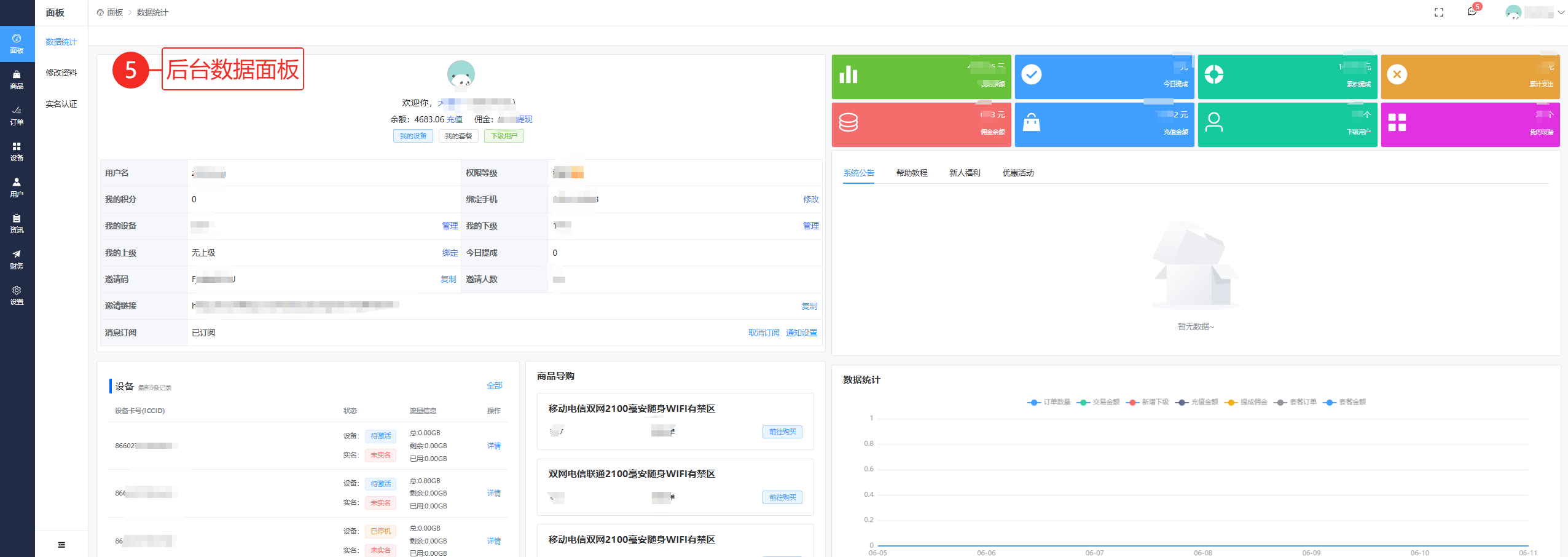1568x557 pixels.
Task: Toggle 订单数量 legend series in chart
Action: click(x=1049, y=402)
